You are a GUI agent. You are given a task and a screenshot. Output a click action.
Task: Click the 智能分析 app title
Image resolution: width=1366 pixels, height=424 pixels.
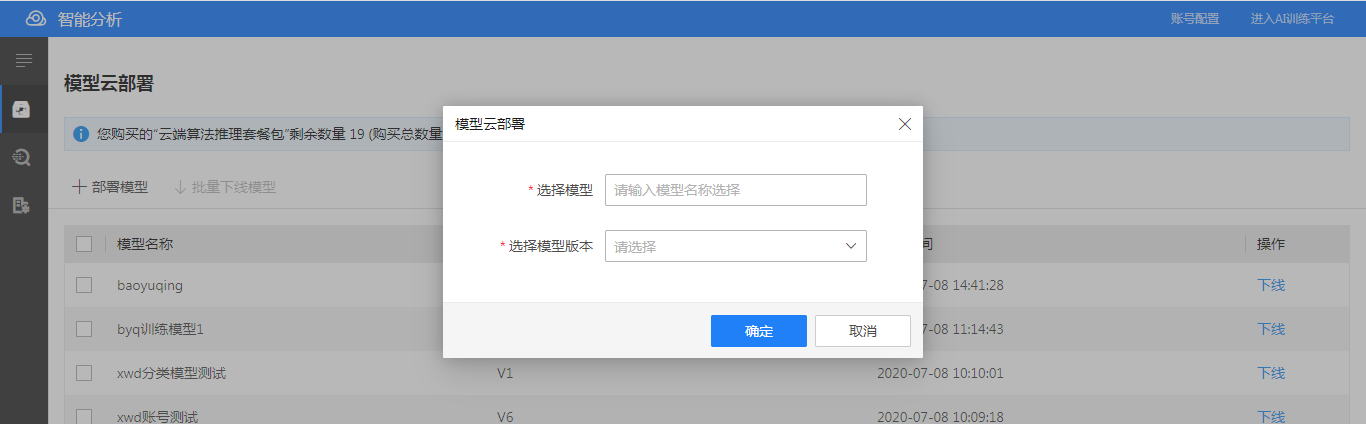point(90,18)
